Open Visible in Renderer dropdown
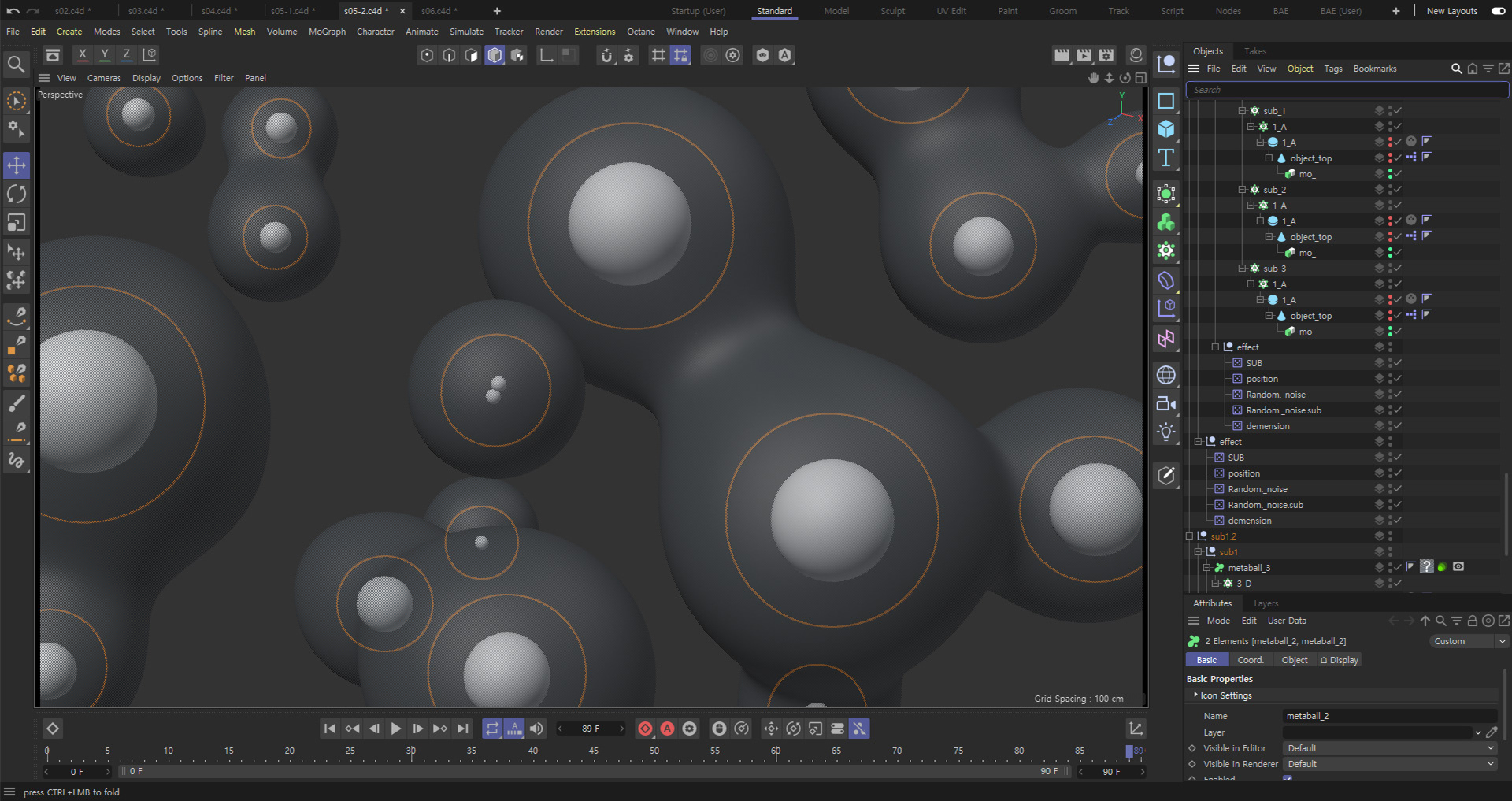Screen dimensions: 1512x801 [x=1389, y=764]
